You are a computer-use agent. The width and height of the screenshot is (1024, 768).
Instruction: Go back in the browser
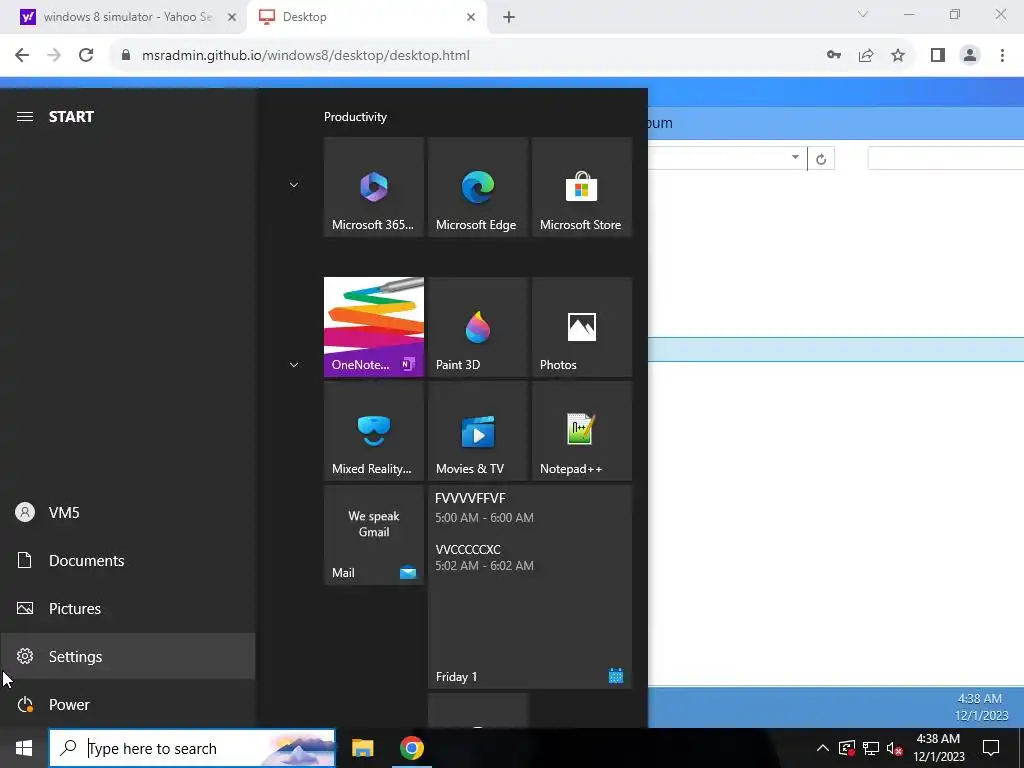22,56
